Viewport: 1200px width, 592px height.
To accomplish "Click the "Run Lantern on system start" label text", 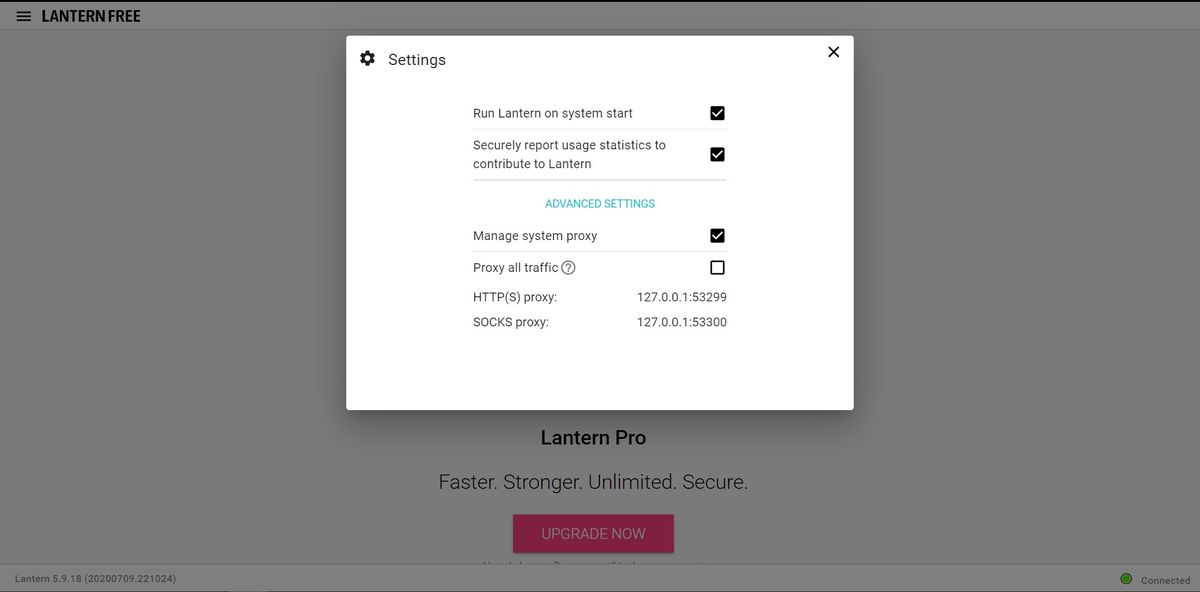I will pos(552,113).
